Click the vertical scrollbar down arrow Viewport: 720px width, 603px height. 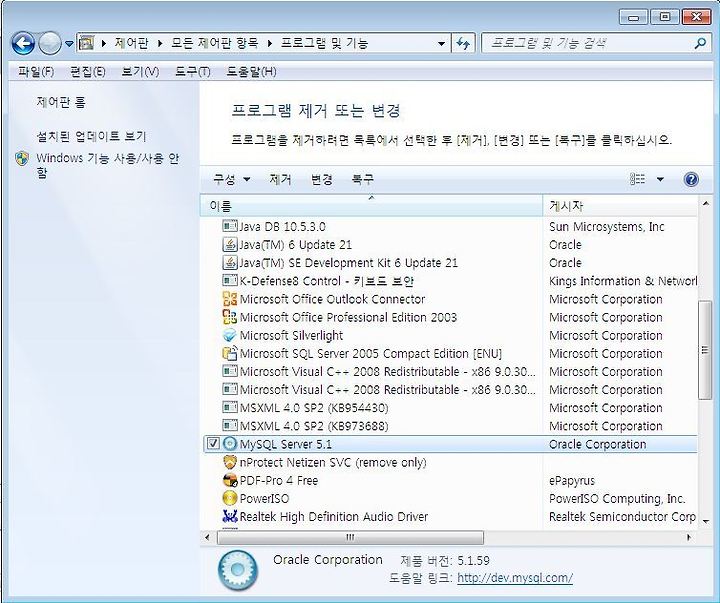click(705, 521)
